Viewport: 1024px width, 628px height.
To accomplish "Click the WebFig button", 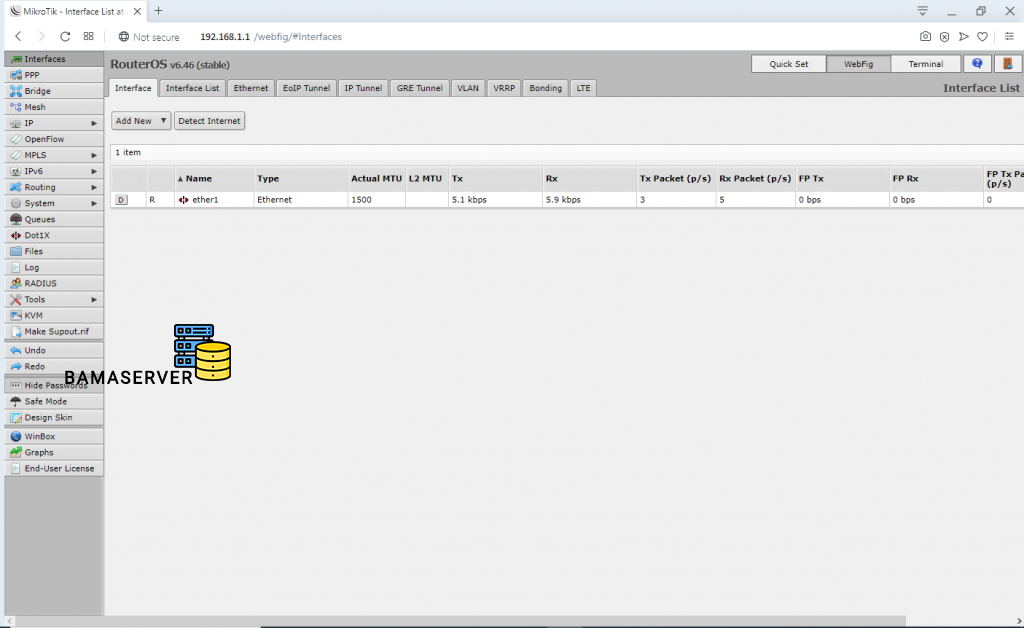I will click(x=858, y=64).
